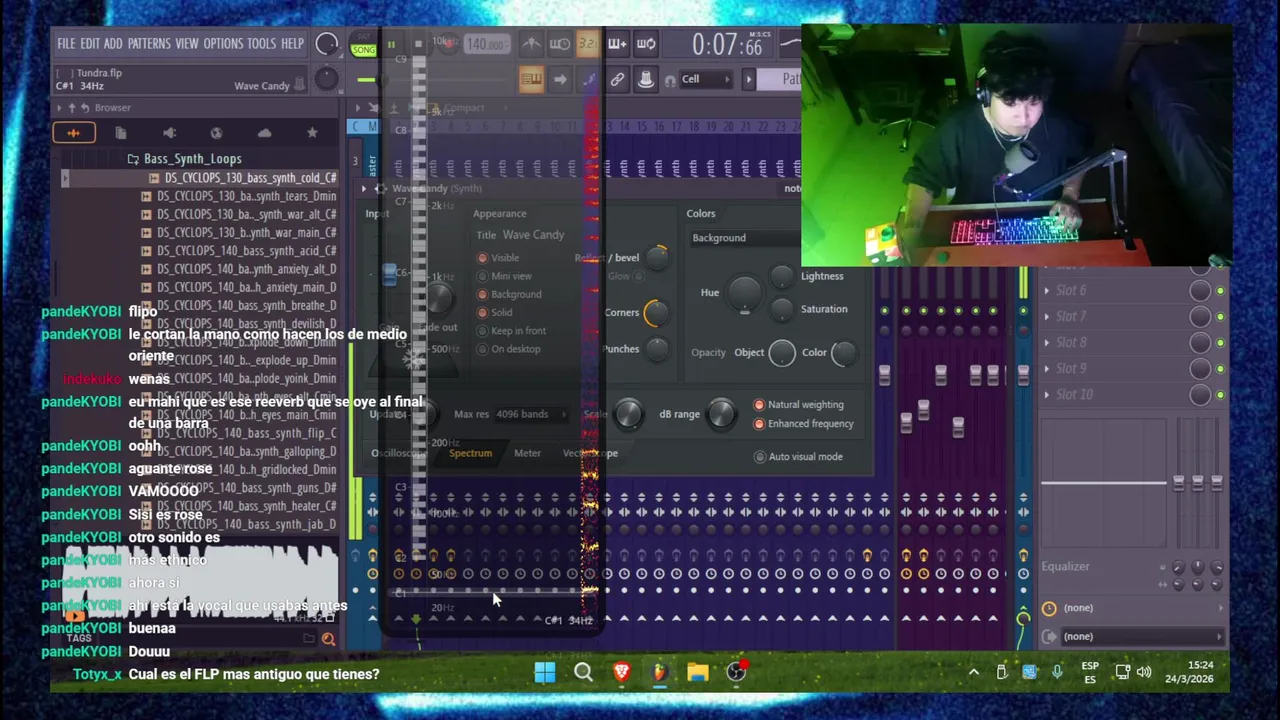The width and height of the screenshot is (1280, 720).
Task: Enable the Keep in front option
Action: click(x=482, y=331)
